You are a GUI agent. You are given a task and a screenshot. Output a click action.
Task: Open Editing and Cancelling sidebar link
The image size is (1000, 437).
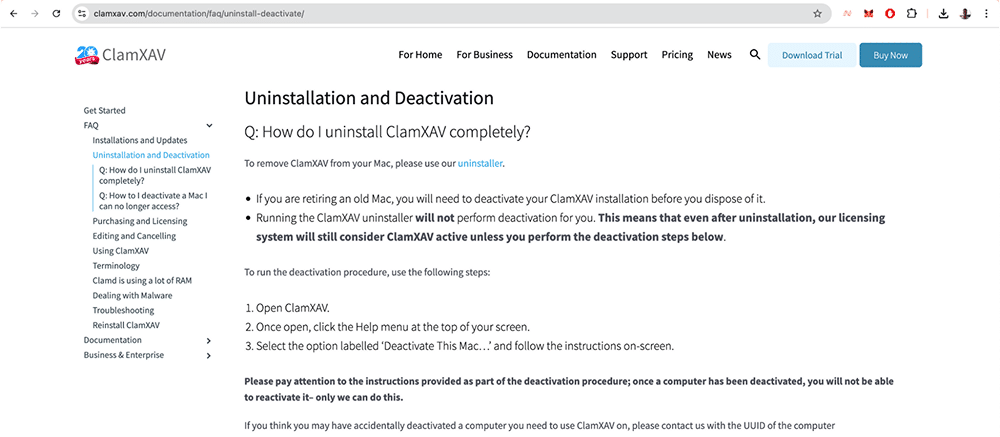[x=134, y=236]
